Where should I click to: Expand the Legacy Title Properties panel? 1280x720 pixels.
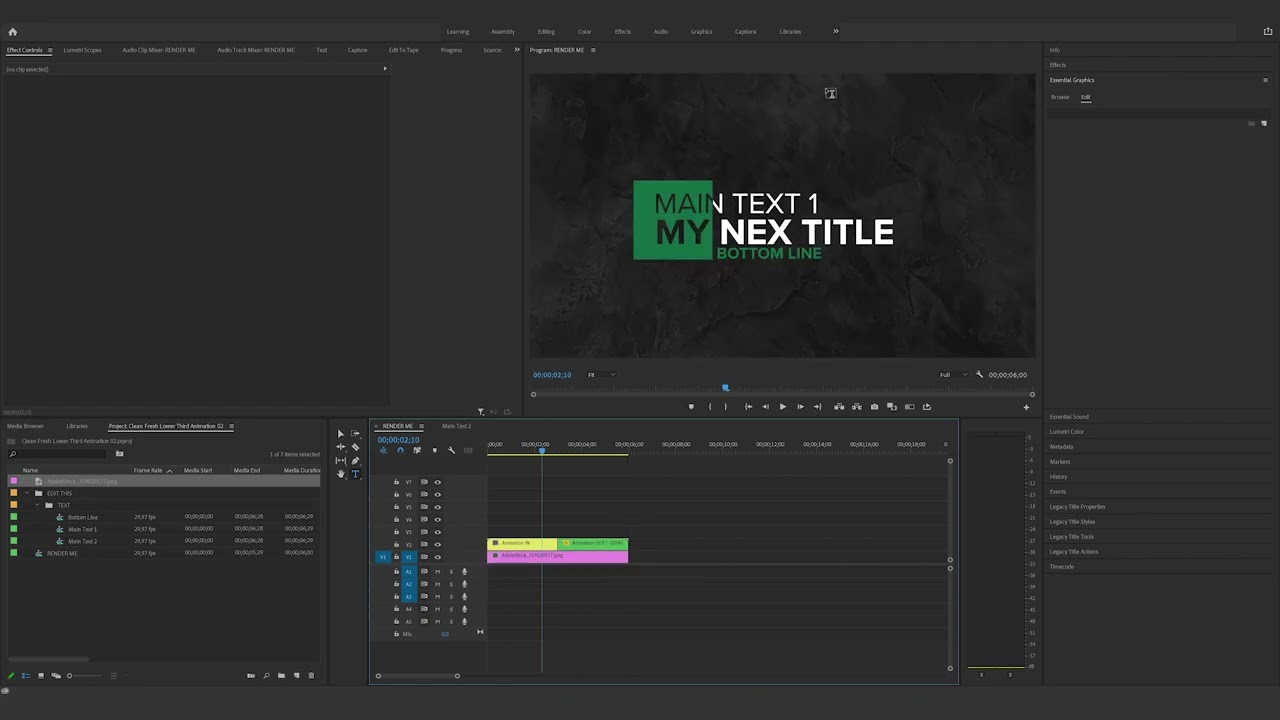click(x=1077, y=507)
